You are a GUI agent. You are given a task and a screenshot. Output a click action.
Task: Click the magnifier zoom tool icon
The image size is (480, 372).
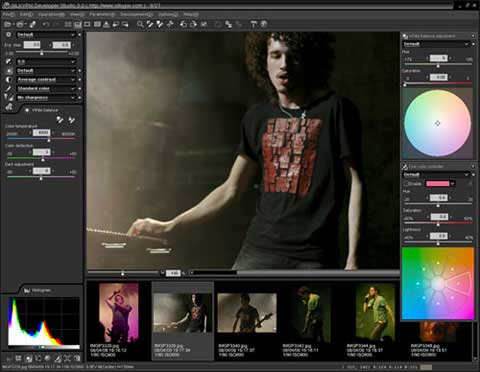(140, 24)
